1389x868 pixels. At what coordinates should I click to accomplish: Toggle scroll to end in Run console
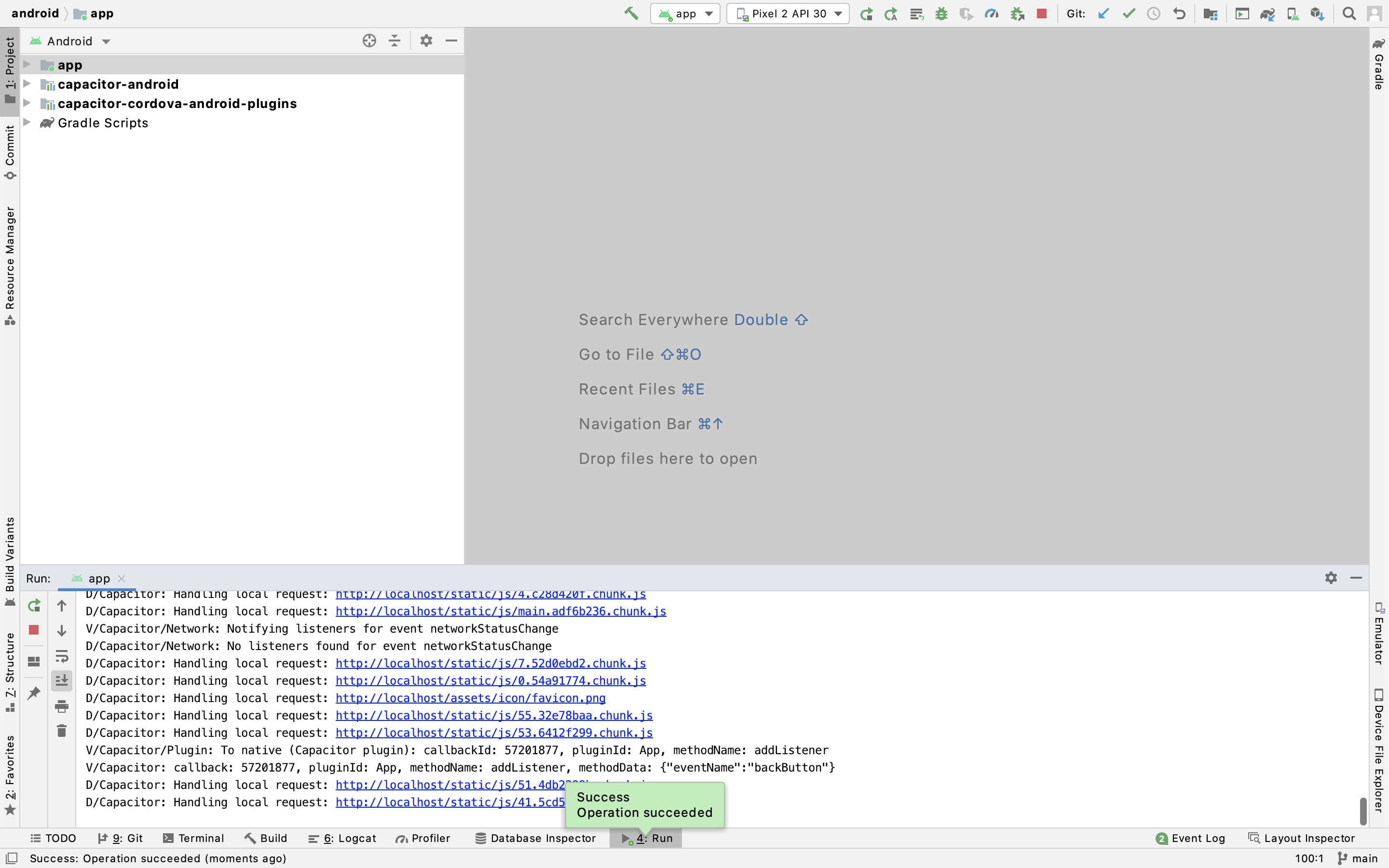click(x=61, y=681)
